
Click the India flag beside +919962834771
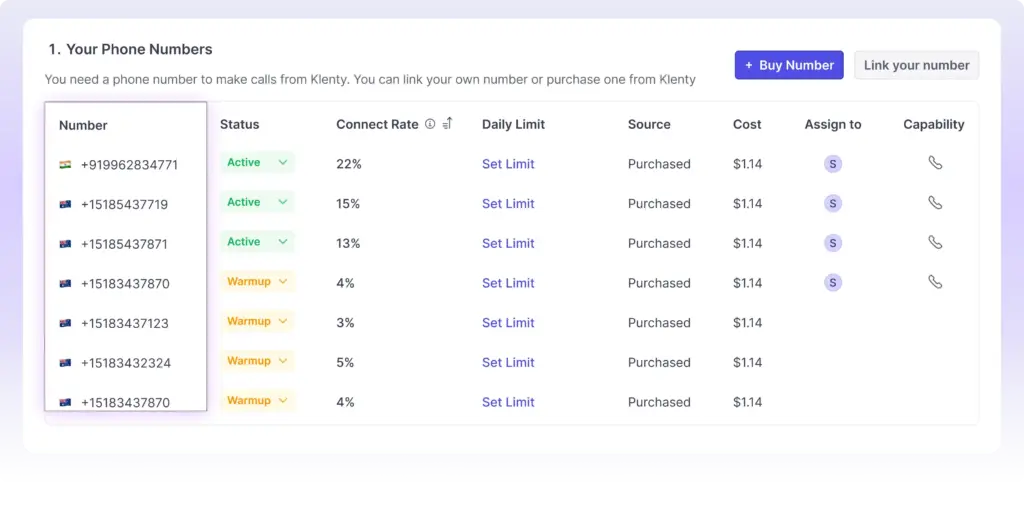pyautogui.click(x=65, y=164)
